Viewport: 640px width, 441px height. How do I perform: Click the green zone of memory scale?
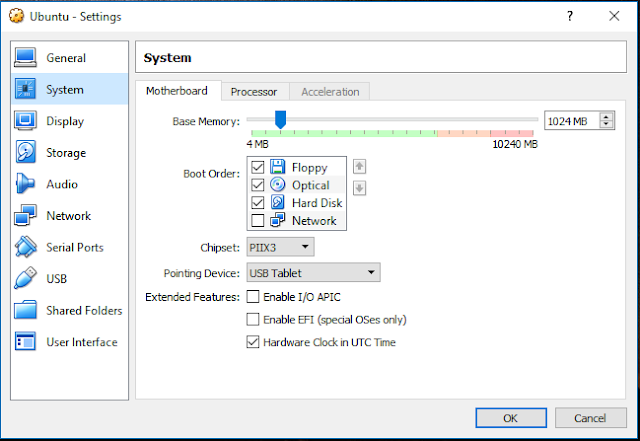click(x=344, y=133)
